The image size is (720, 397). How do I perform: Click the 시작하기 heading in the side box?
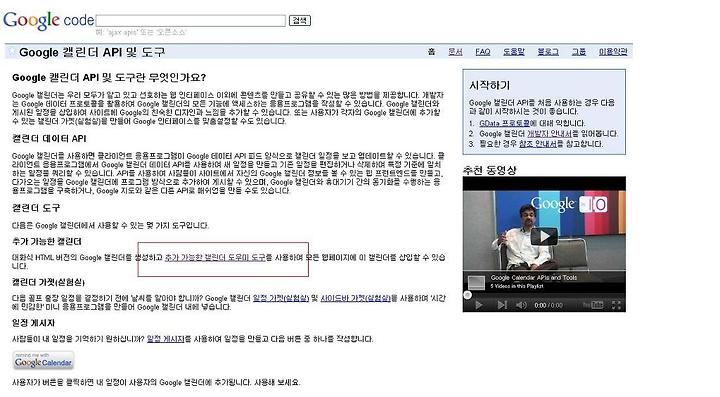coord(489,85)
